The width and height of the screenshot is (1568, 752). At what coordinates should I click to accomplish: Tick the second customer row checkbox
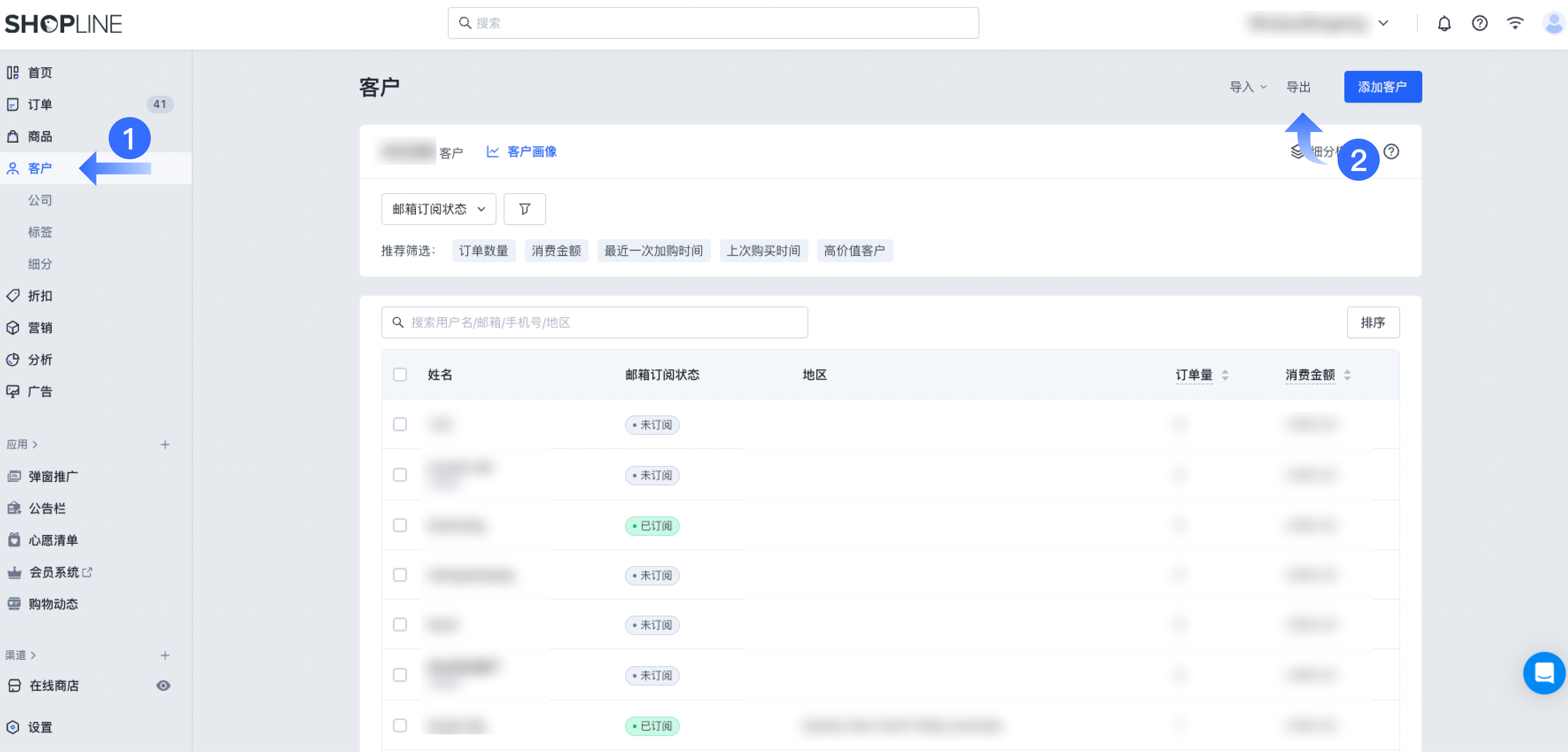pyautogui.click(x=400, y=475)
